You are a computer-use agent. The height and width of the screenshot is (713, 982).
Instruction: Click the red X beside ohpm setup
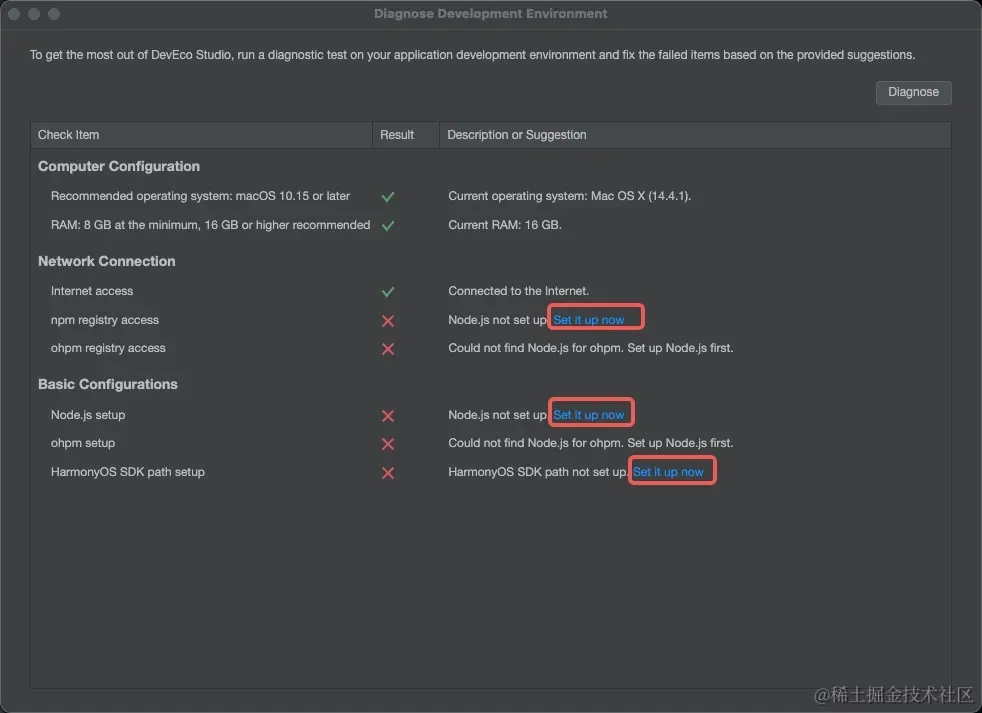(x=388, y=444)
